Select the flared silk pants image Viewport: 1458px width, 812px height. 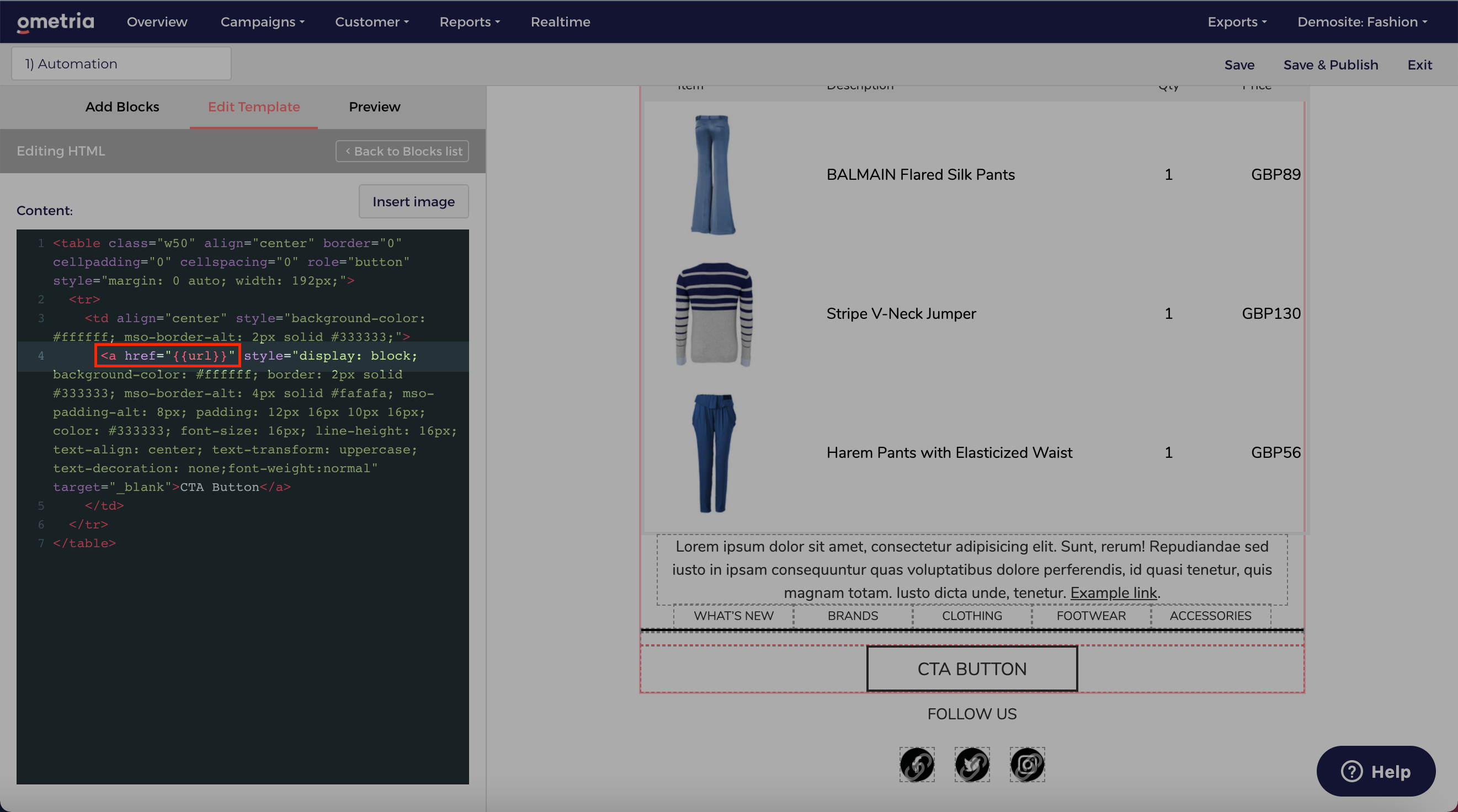[x=713, y=174]
